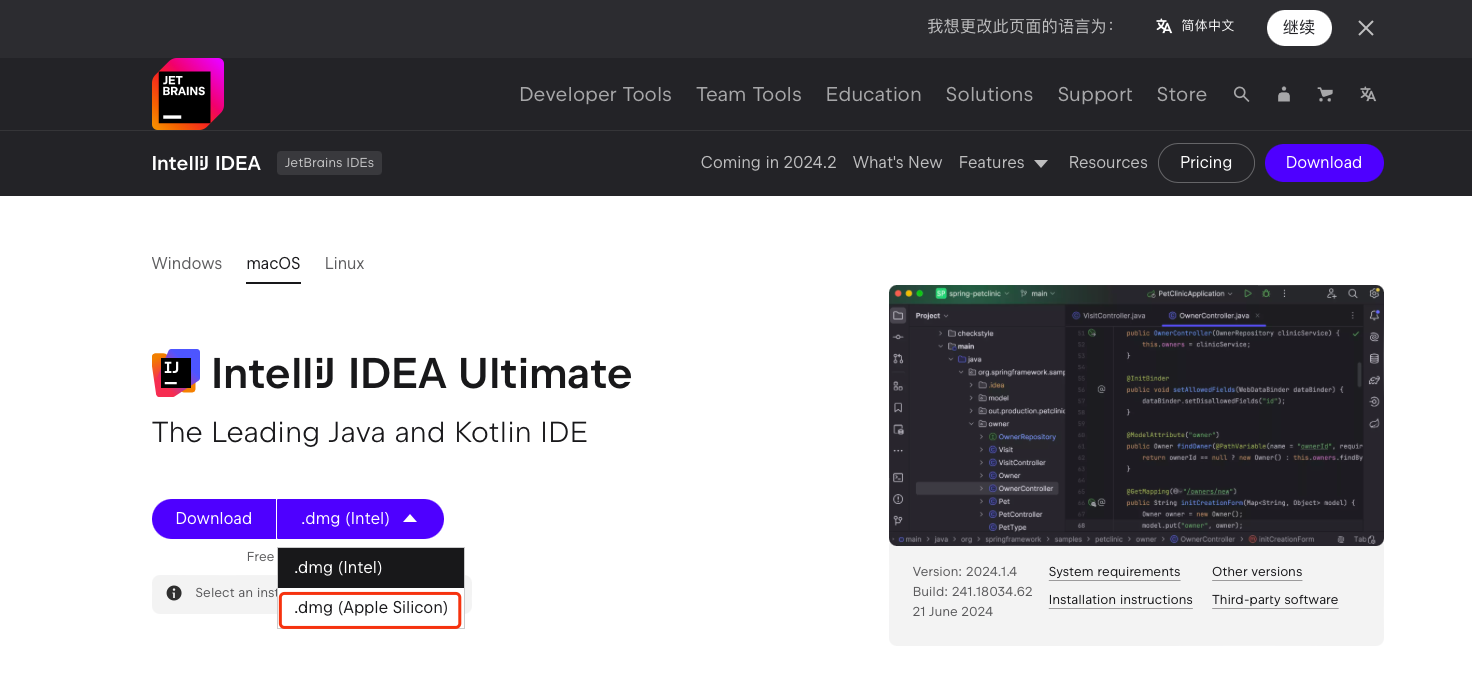Image resolution: width=1472 pixels, height=674 pixels.
Task: Click the JetBrains IDEs badge
Action: pyautogui.click(x=329, y=163)
